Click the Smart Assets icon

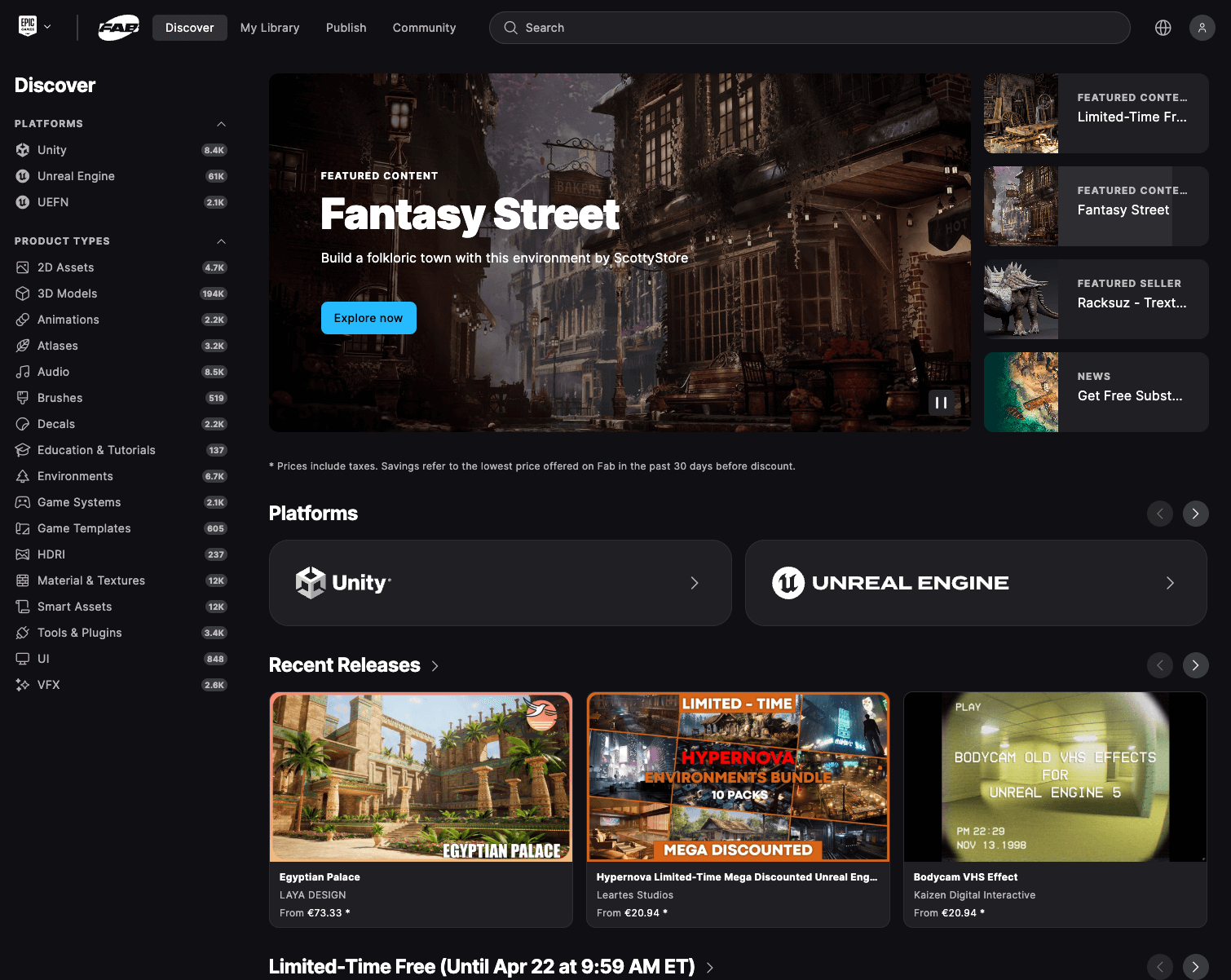pos(23,607)
